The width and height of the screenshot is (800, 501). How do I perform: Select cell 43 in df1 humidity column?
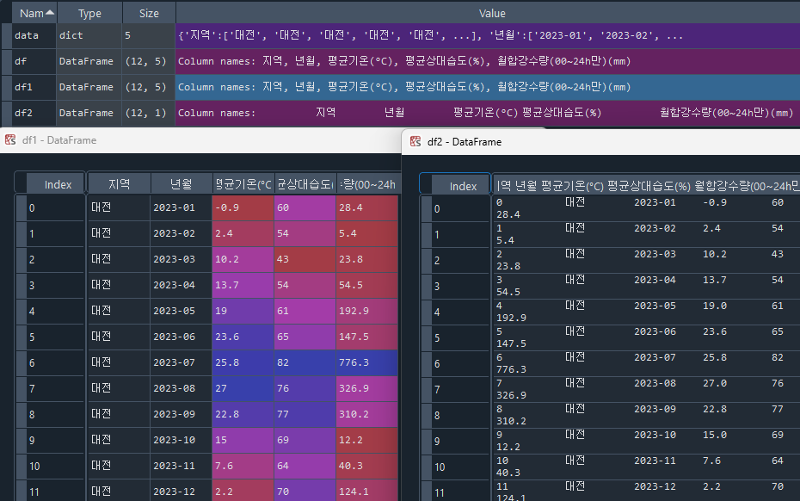coord(305,260)
